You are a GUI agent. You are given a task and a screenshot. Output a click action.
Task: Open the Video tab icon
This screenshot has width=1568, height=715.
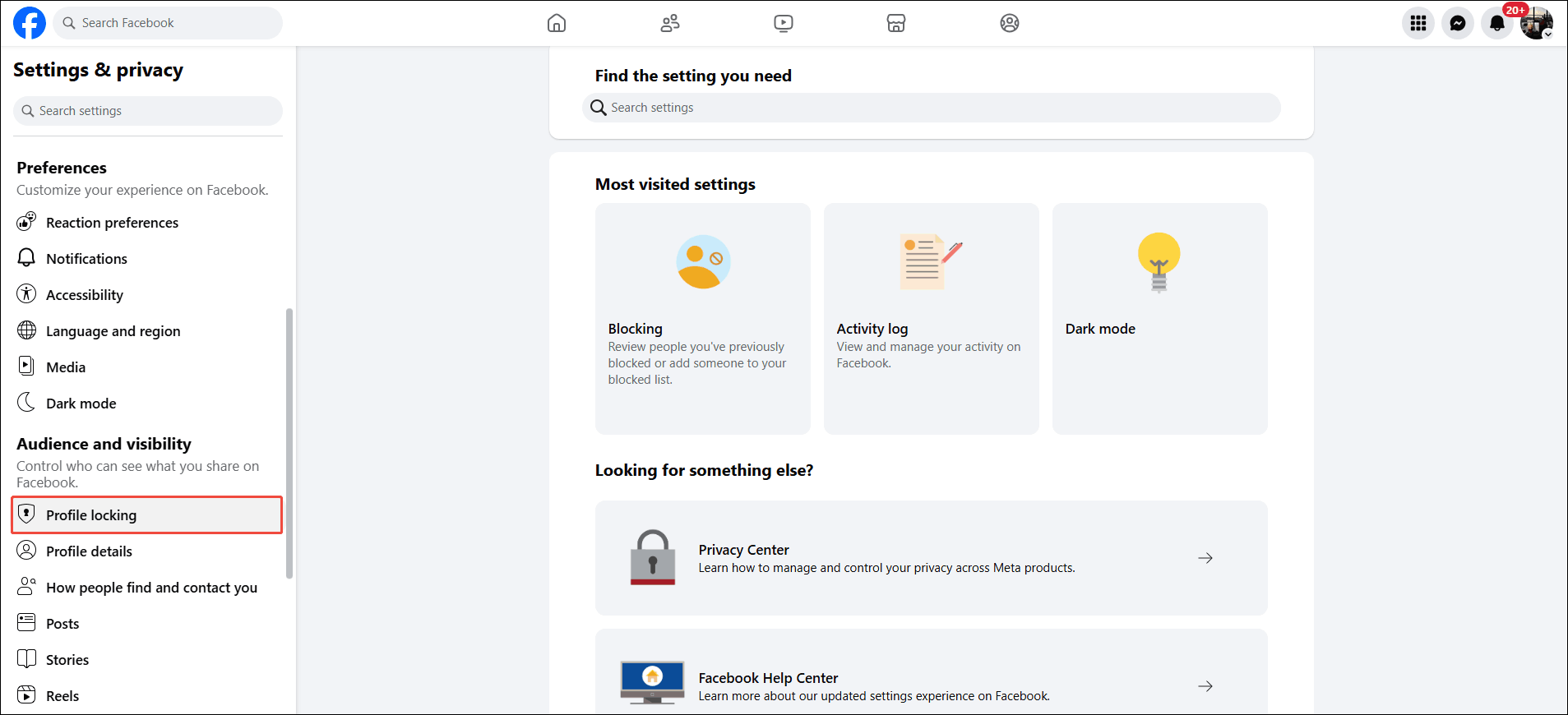784,23
